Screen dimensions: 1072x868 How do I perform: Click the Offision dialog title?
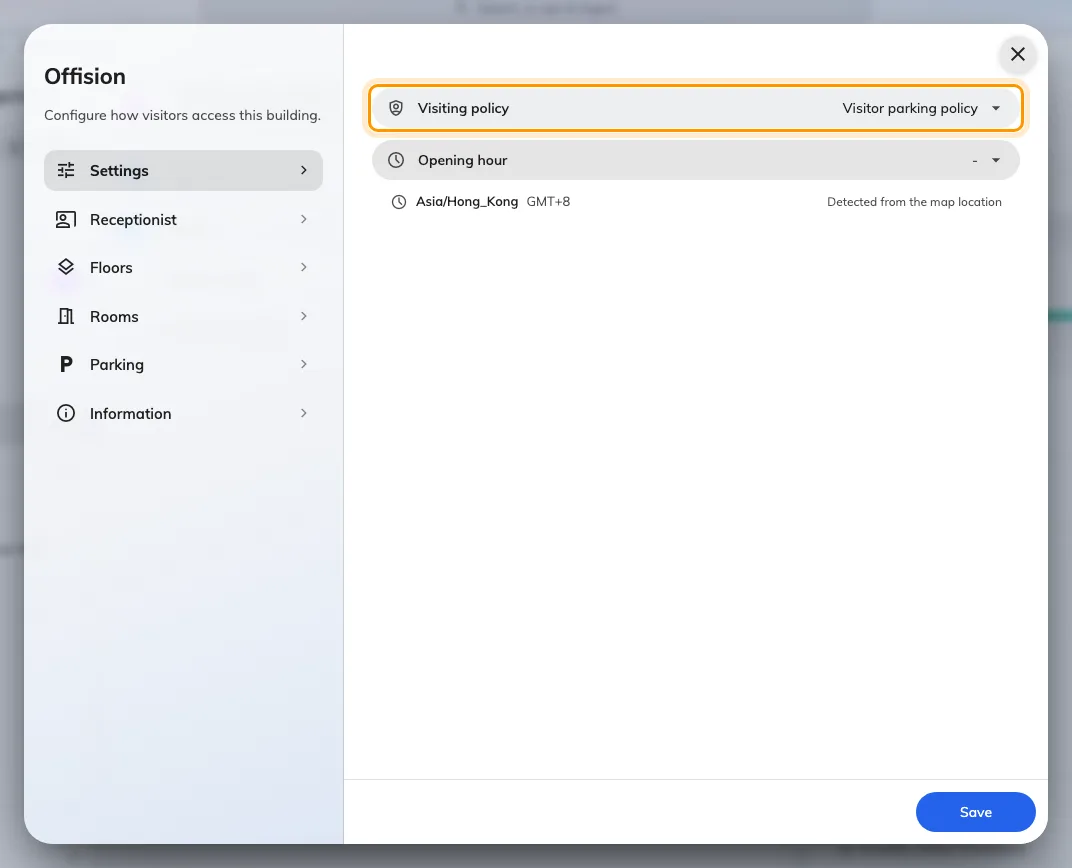click(85, 76)
